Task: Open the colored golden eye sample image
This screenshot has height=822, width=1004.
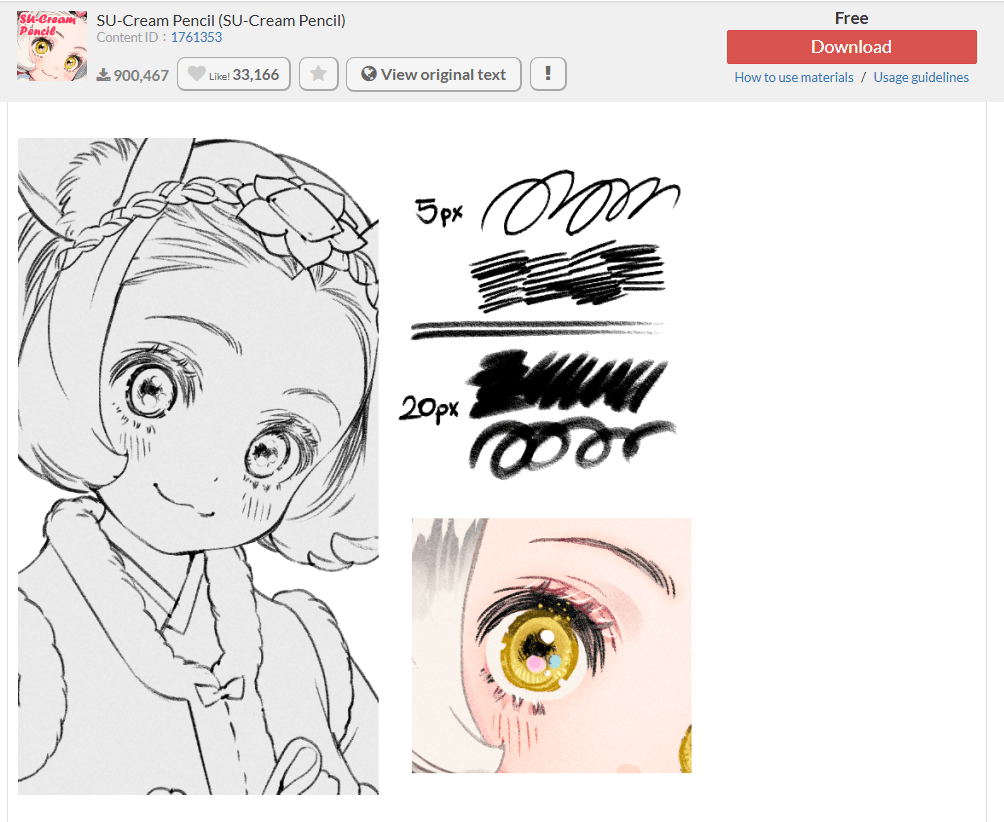Action: 551,645
